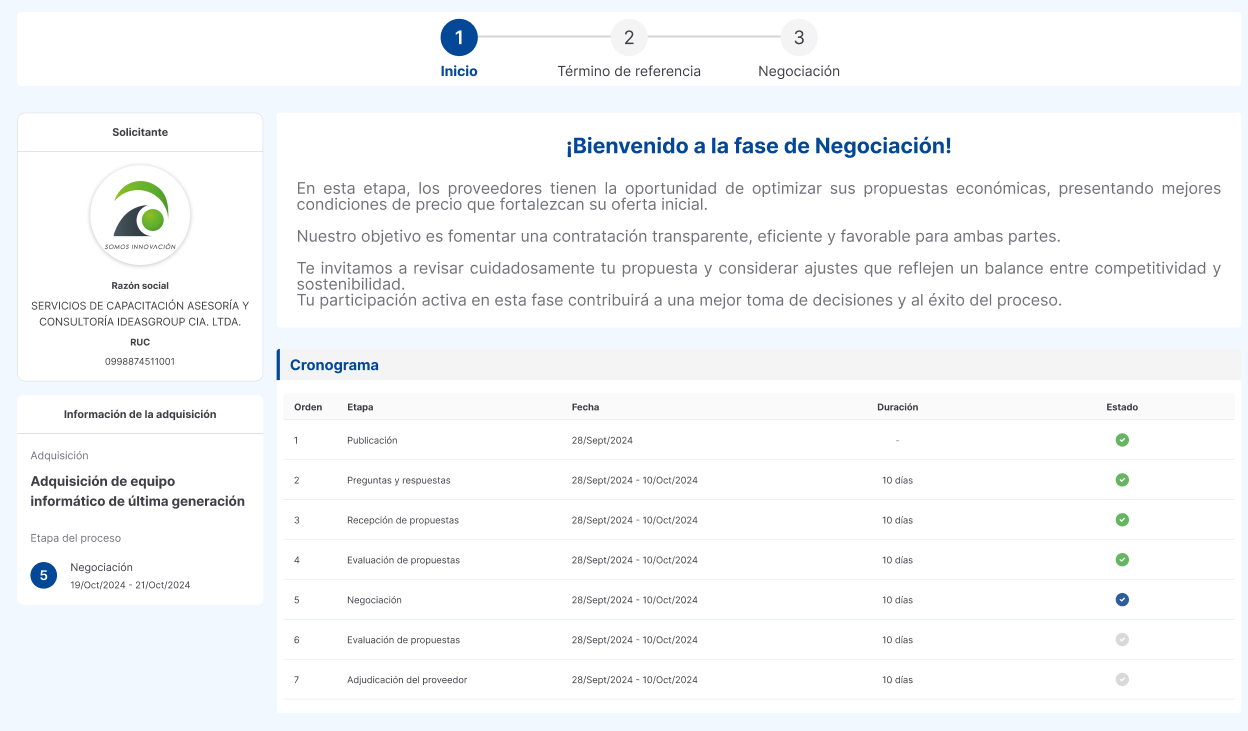
Task: Click the green status check for Publicación
Action: coord(1122,440)
